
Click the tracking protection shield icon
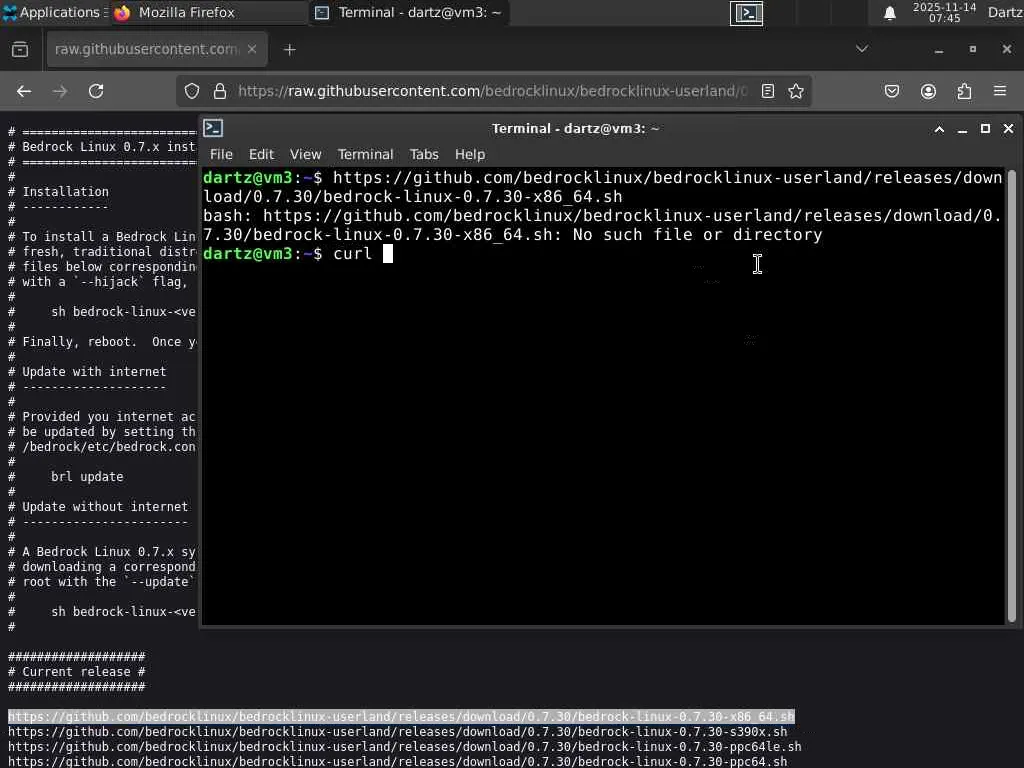point(191,91)
